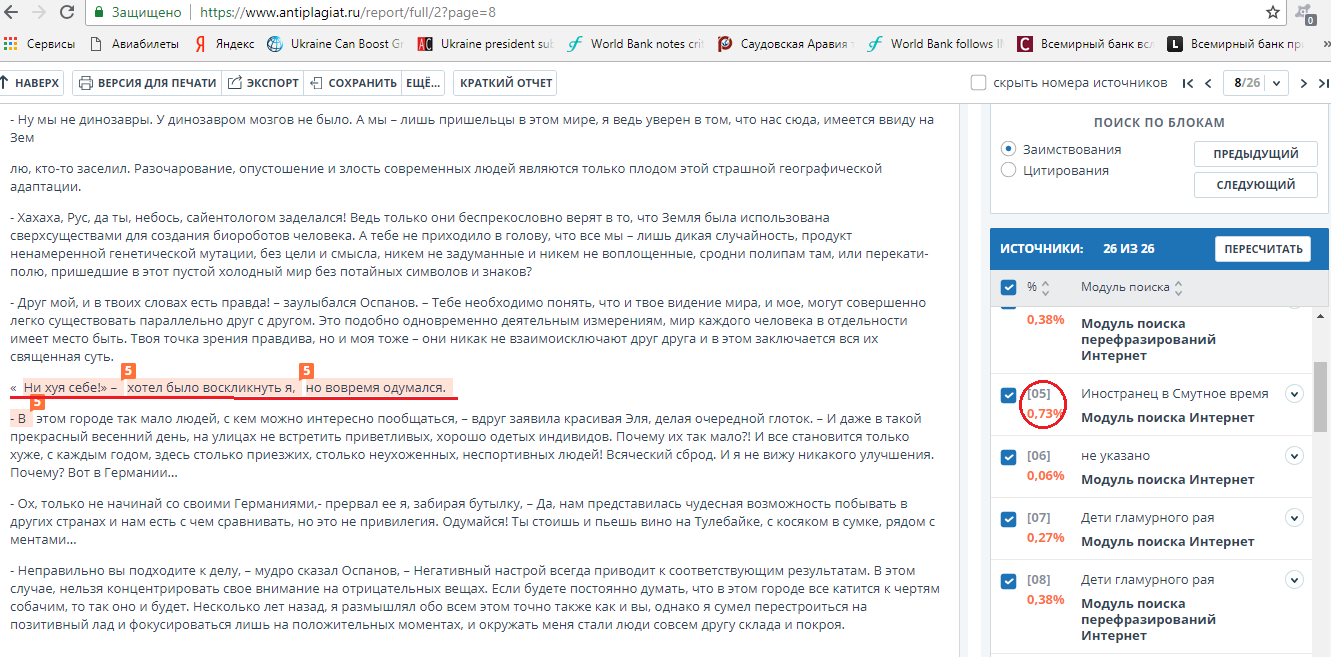This screenshot has height=657, width=1331.
Task: Uncheck source [07] checkbox
Action: [x=1009, y=519]
